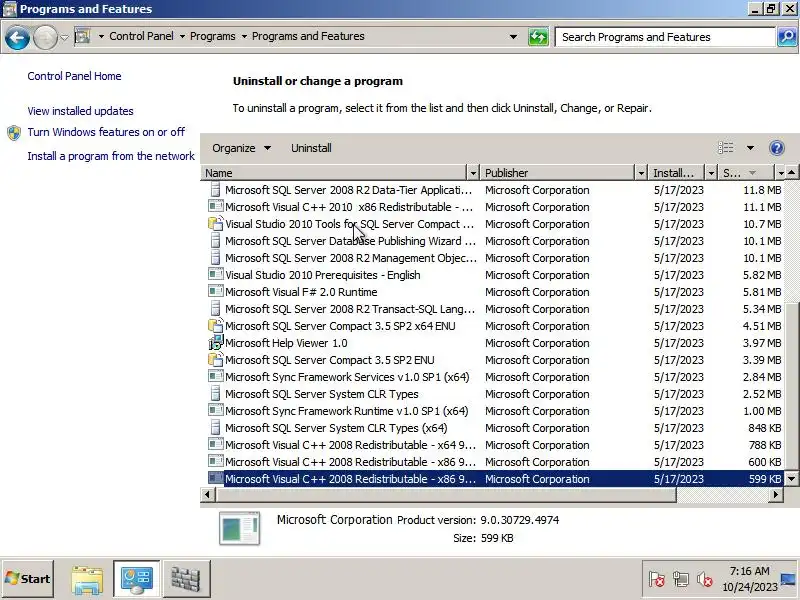Click the Action Center flag tray icon

[x=657, y=579]
